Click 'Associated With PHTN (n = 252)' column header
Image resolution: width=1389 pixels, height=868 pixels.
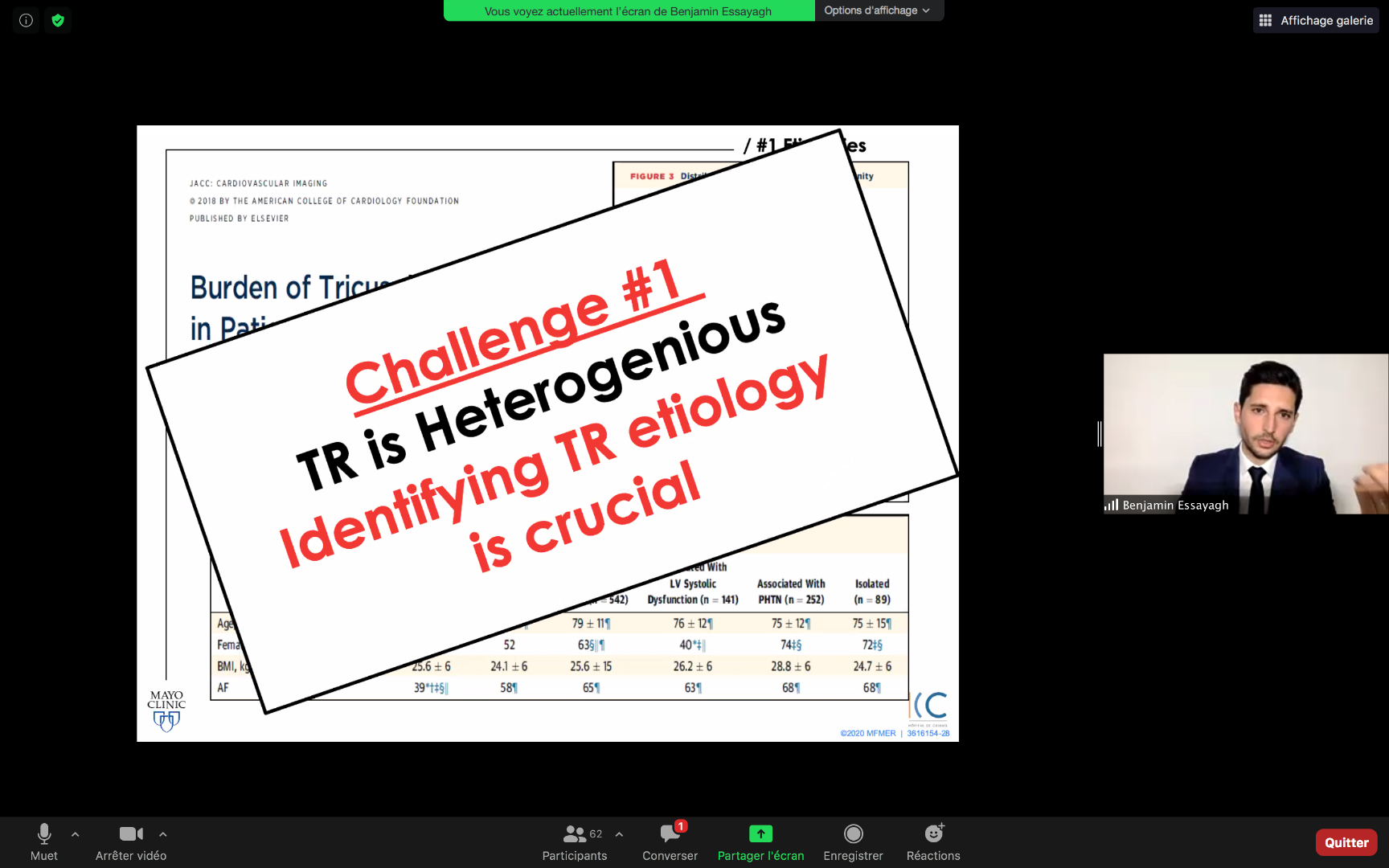point(791,592)
